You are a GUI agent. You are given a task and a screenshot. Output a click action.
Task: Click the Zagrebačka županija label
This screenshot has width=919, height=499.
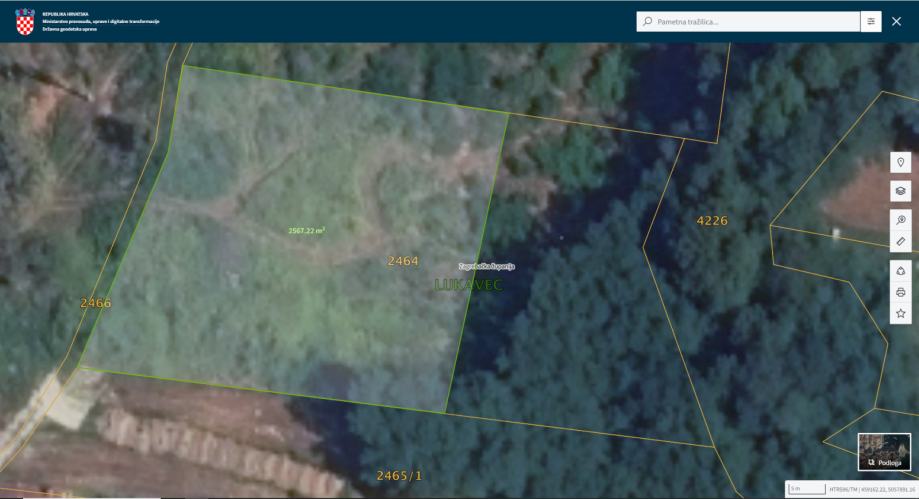tap(486, 266)
